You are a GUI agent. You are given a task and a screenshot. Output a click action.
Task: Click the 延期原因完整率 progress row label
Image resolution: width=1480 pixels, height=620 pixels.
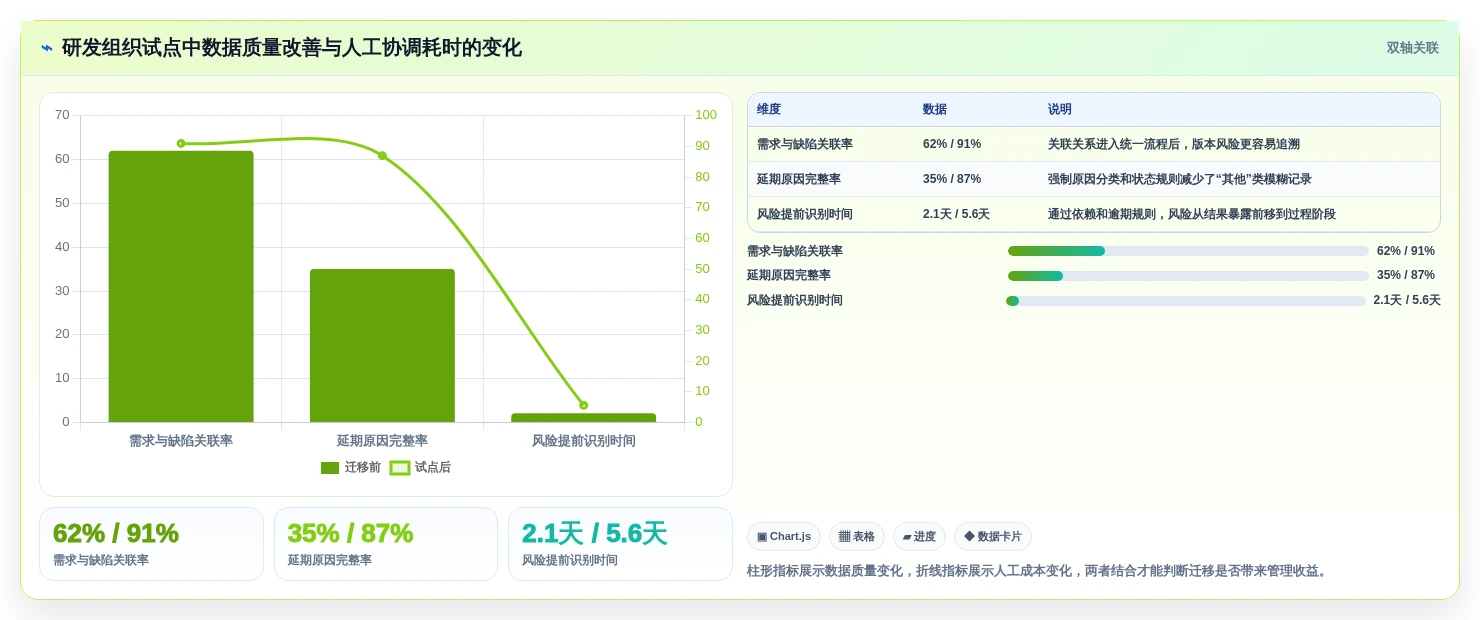point(789,275)
